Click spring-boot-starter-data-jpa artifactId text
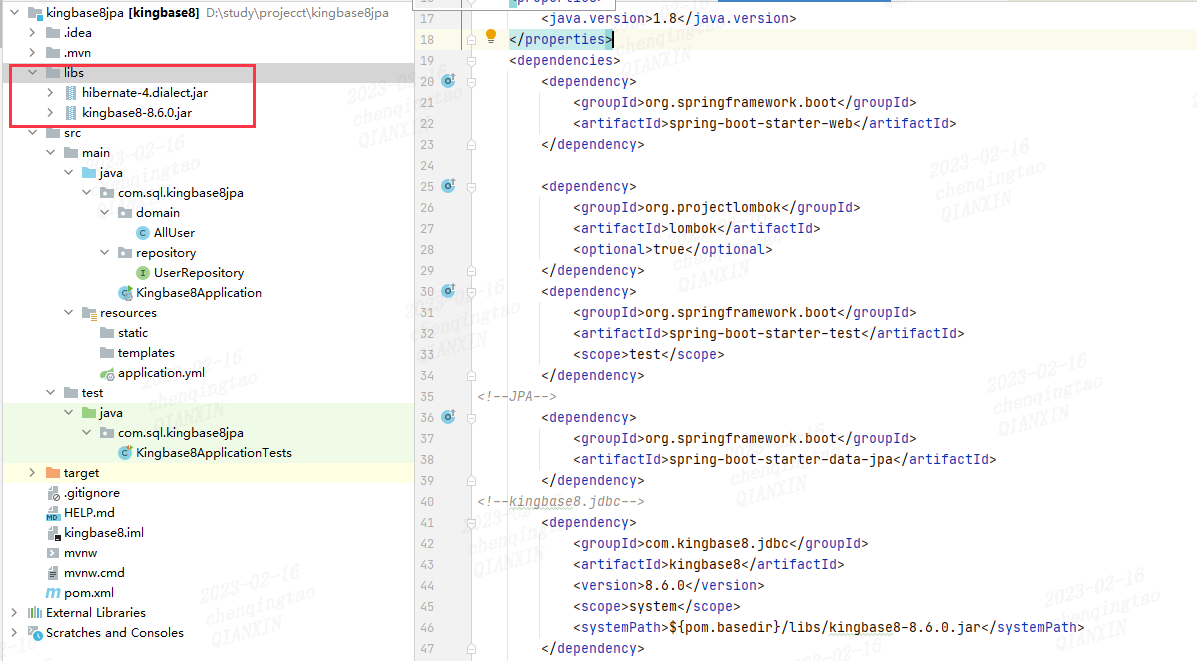1197x661 pixels. [x=780, y=459]
